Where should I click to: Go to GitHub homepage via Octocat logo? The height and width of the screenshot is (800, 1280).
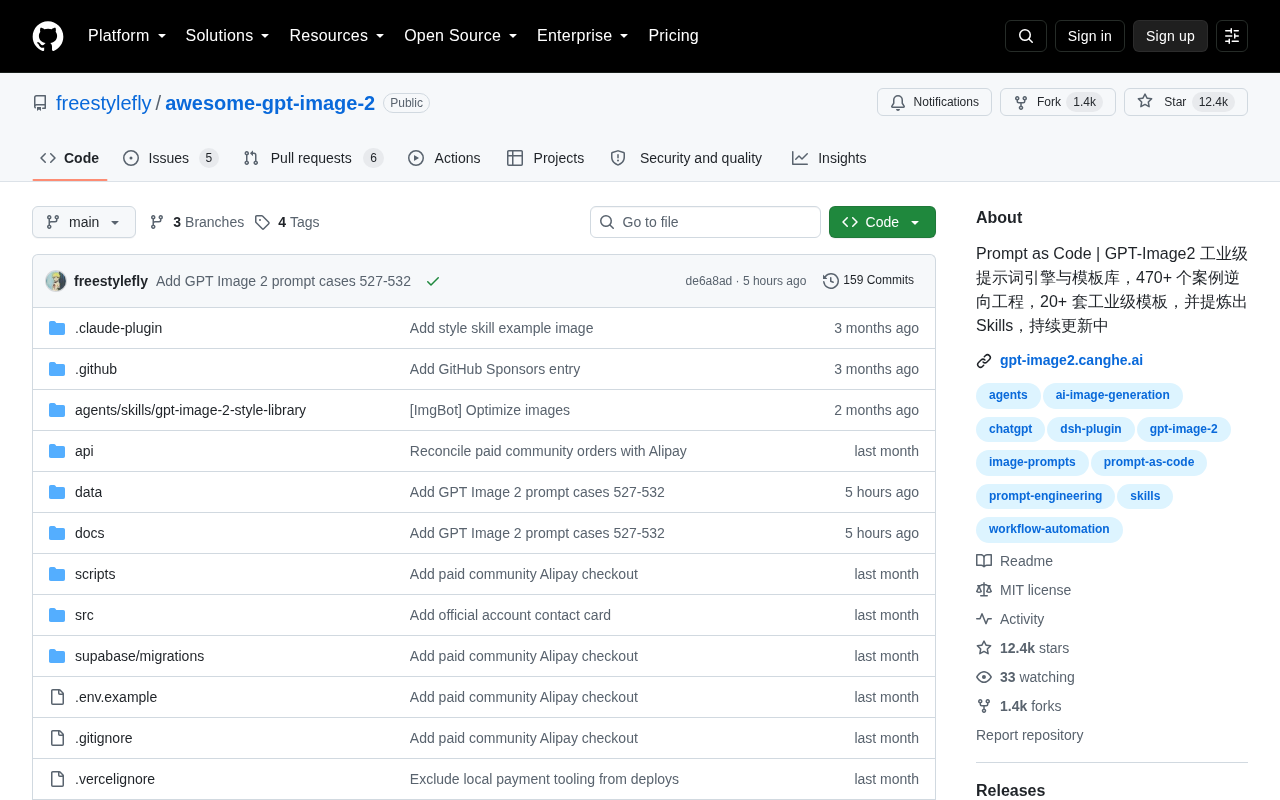click(x=48, y=36)
